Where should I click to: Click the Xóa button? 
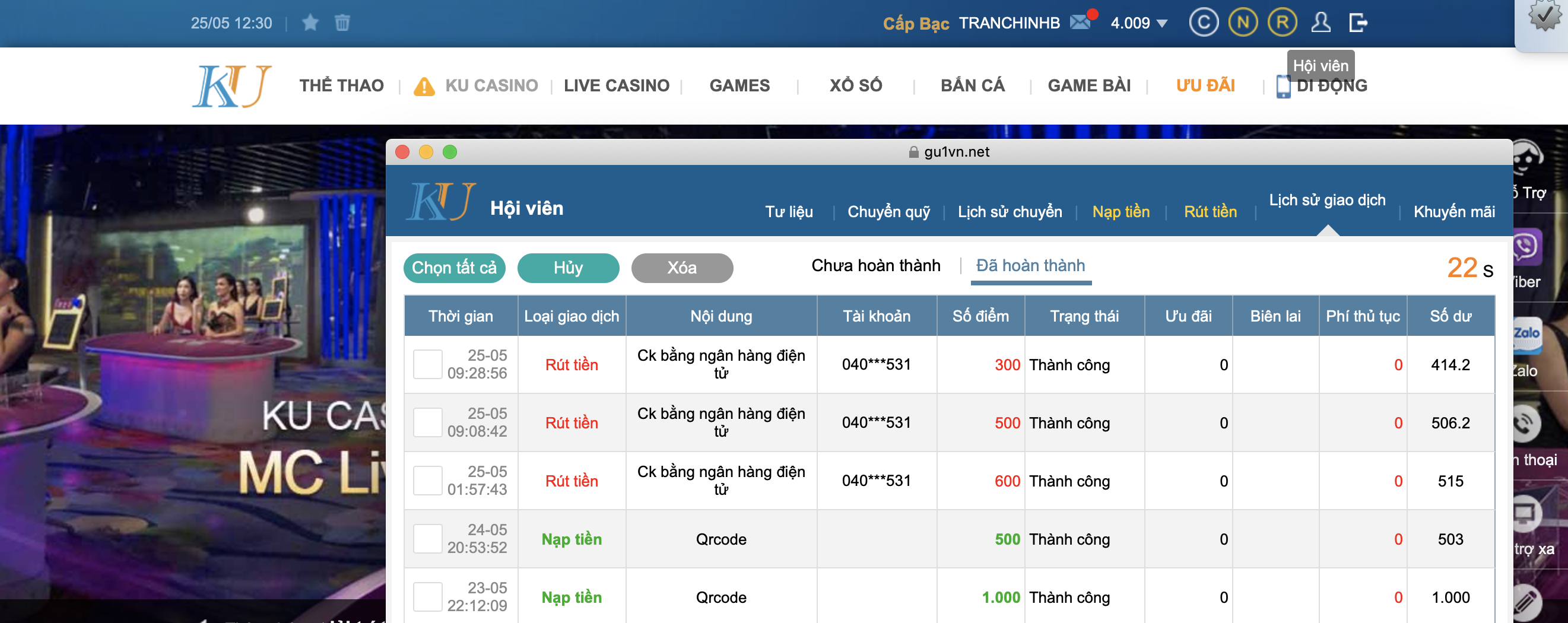(682, 268)
